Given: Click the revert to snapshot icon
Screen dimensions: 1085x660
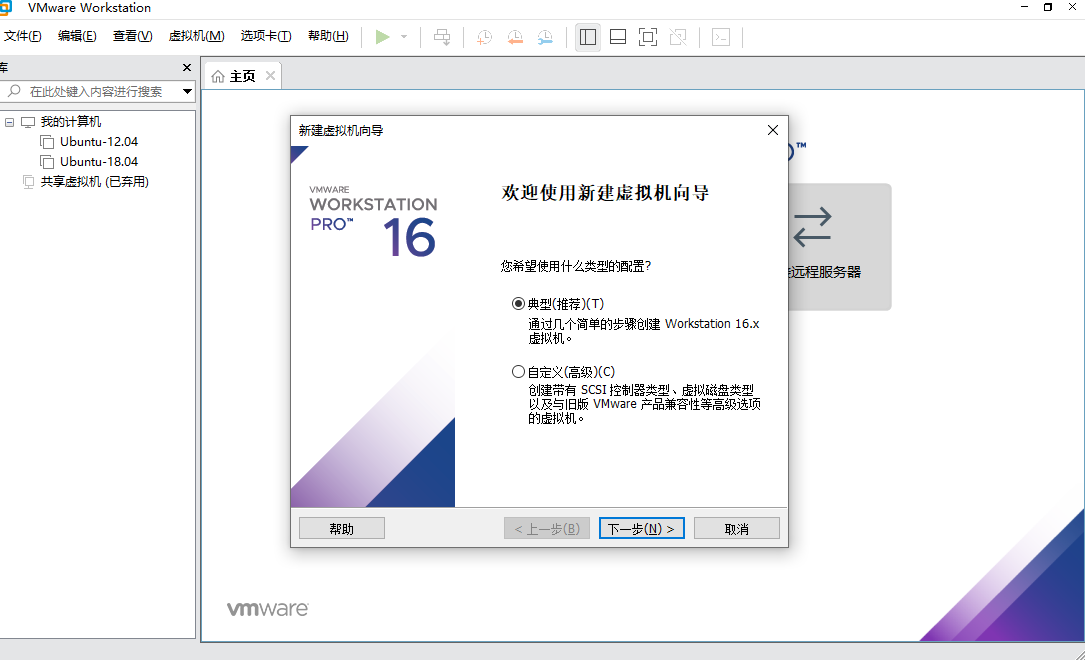Looking at the screenshot, I should (515, 37).
